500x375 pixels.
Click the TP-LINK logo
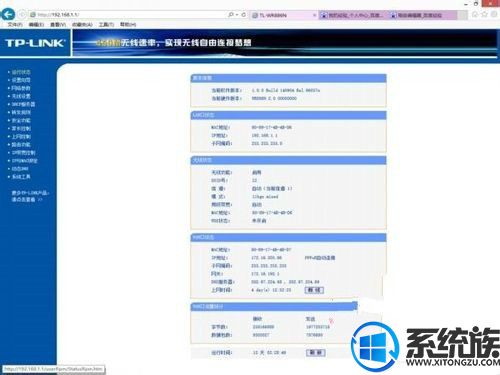click(x=35, y=43)
